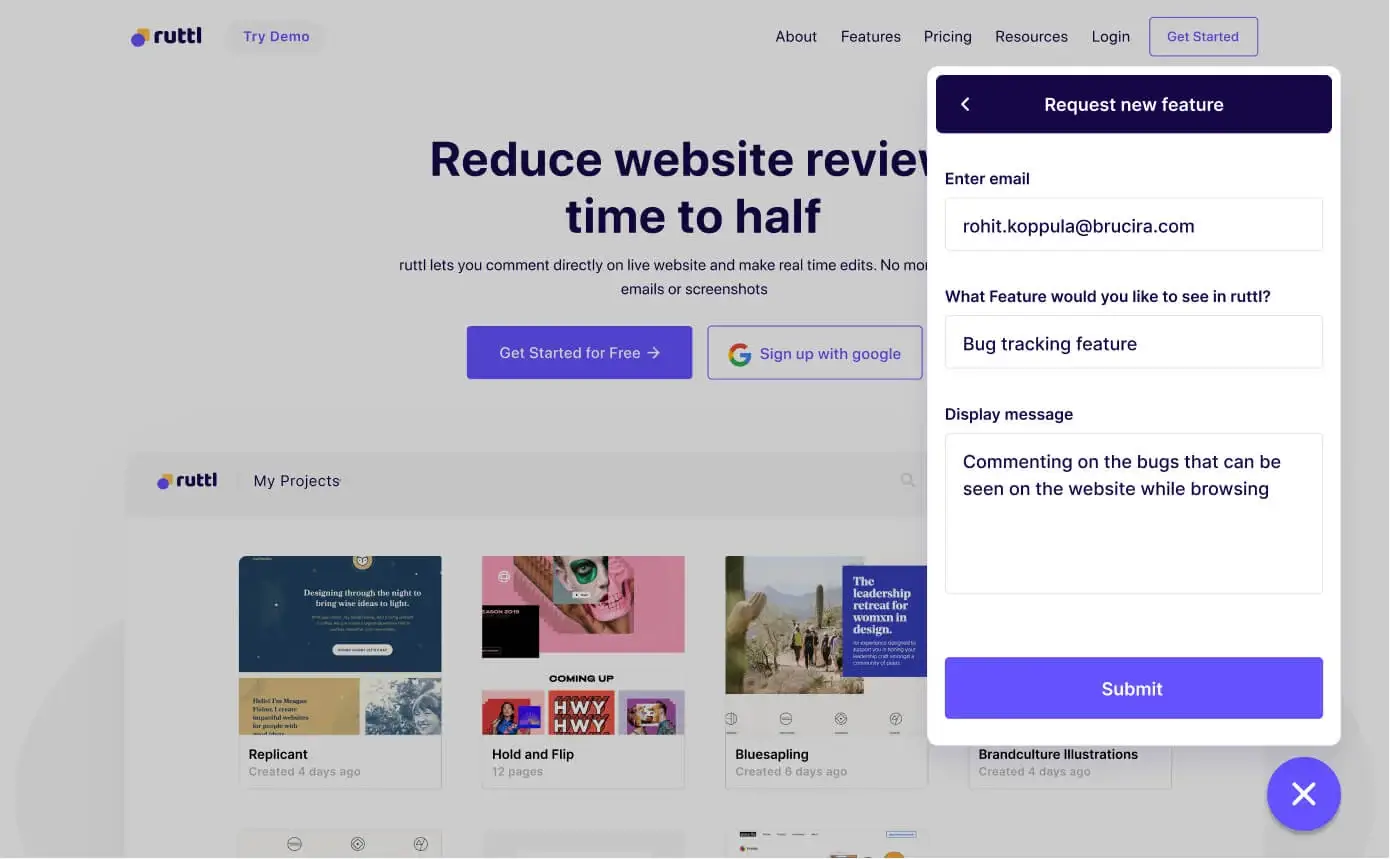Open the About menu item
This screenshot has height=859, width=1390.
pos(796,36)
